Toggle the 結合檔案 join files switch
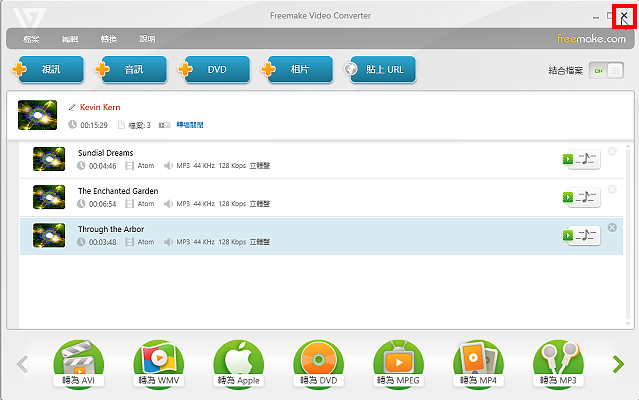Viewport: 639px width, 400px height. 606,71
